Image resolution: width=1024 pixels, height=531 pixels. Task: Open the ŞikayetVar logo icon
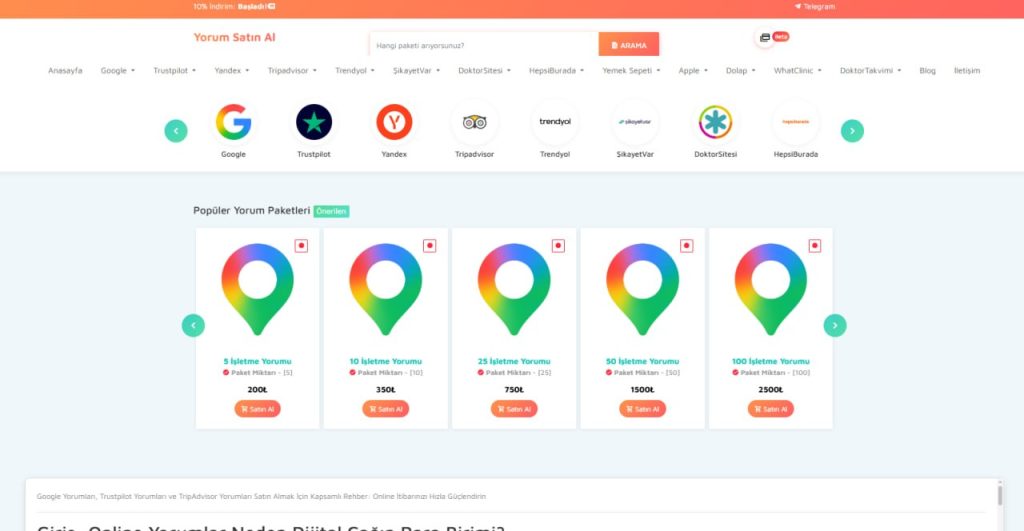pyautogui.click(x=635, y=122)
